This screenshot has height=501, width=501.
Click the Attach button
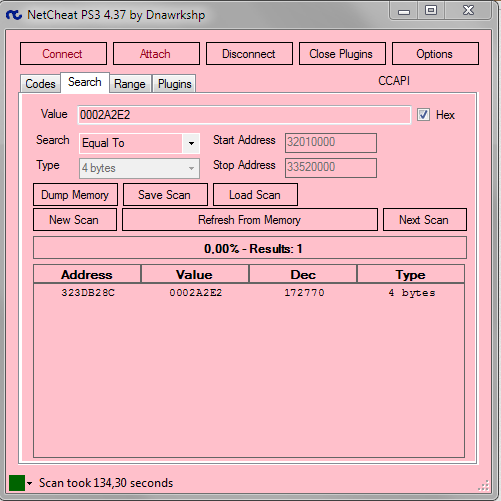tap(156, 54)
